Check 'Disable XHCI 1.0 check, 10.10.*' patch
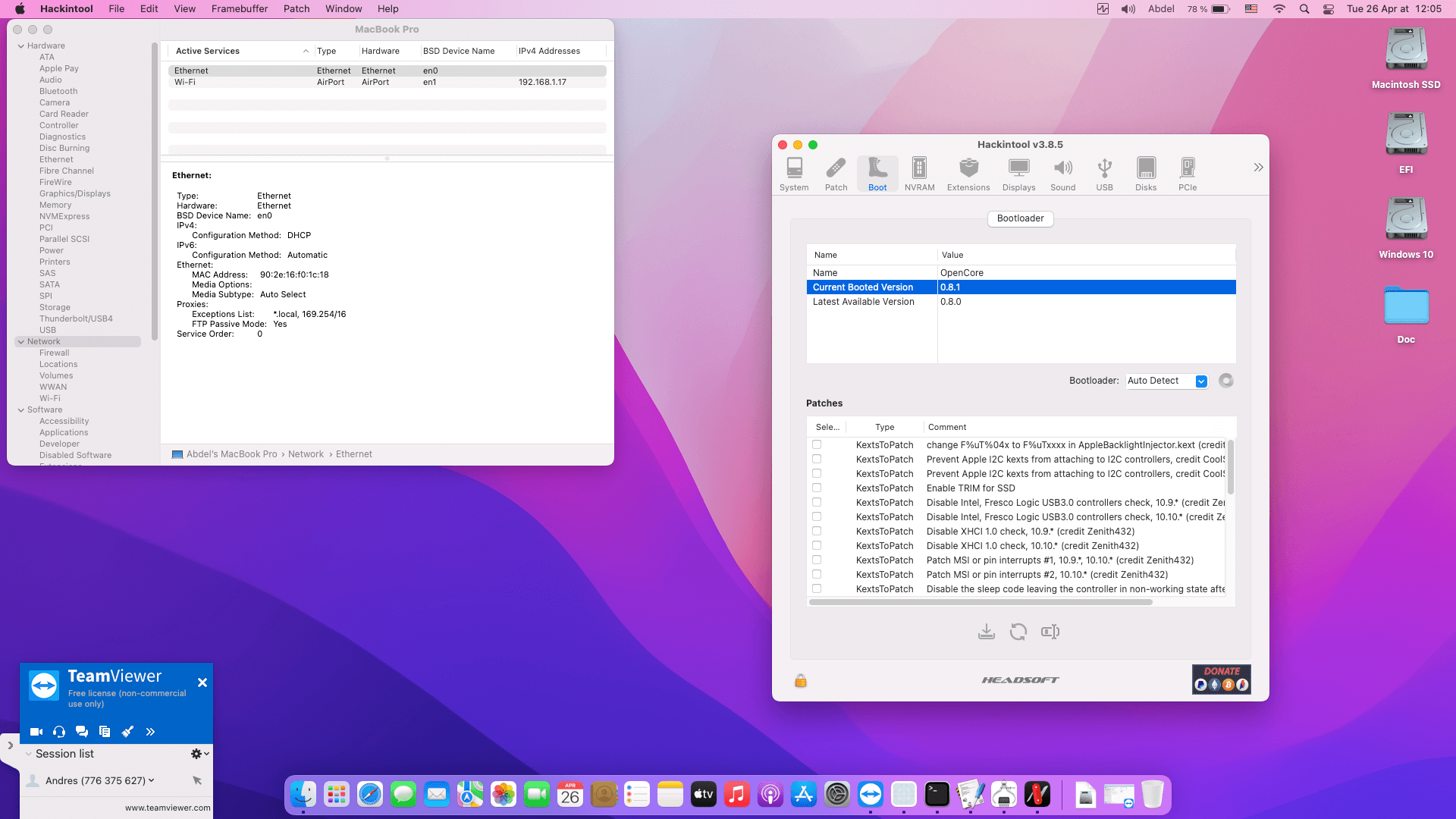 click(x=817, y=546)
